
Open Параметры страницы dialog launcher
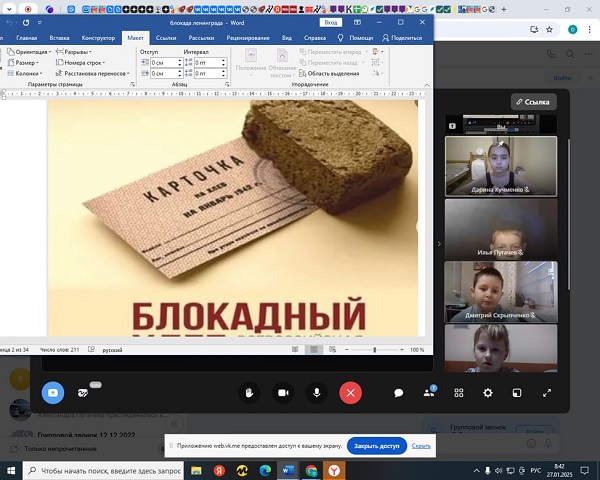tap(133, 84)
